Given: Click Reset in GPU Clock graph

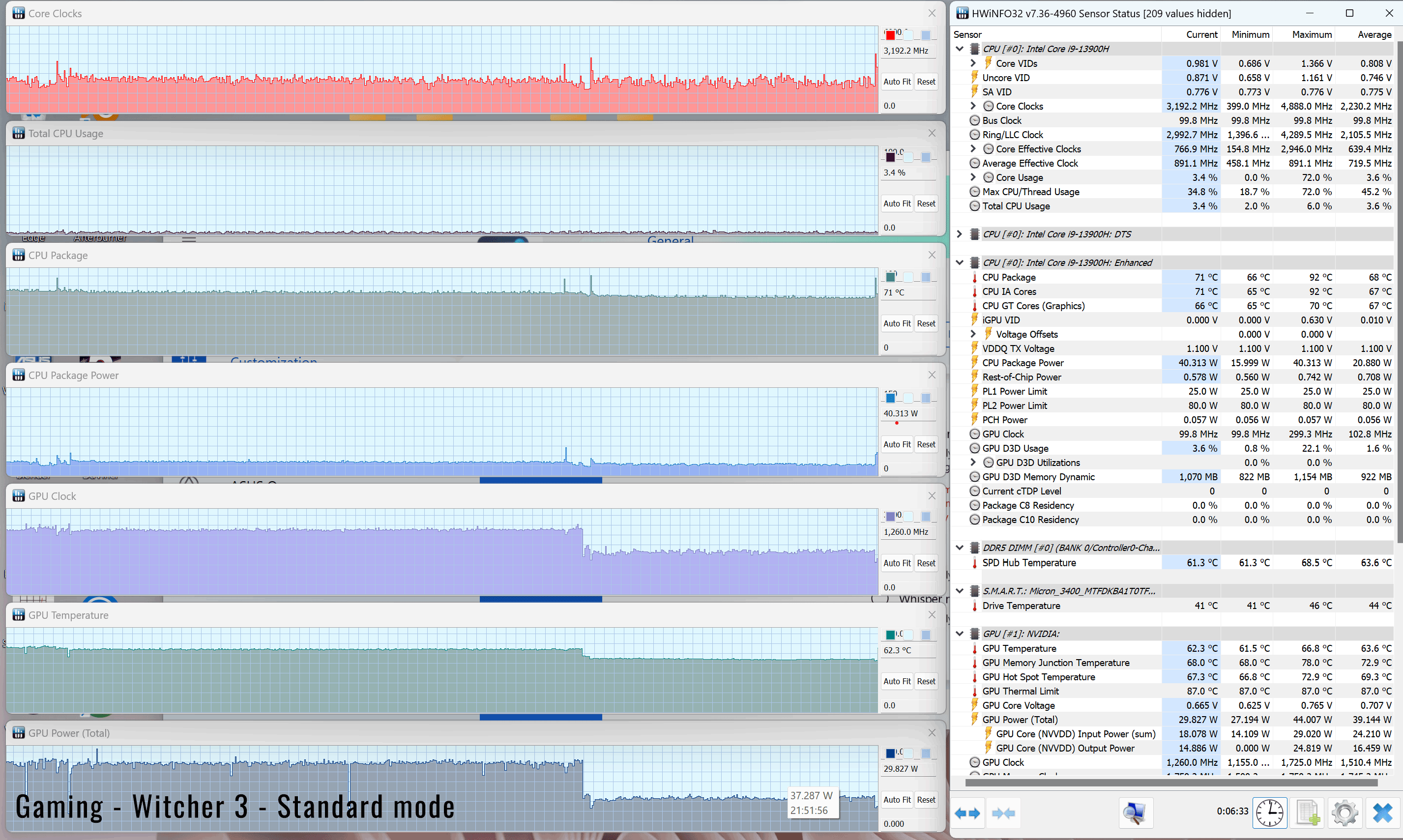Looking at the screenshot, I should 926,563.
